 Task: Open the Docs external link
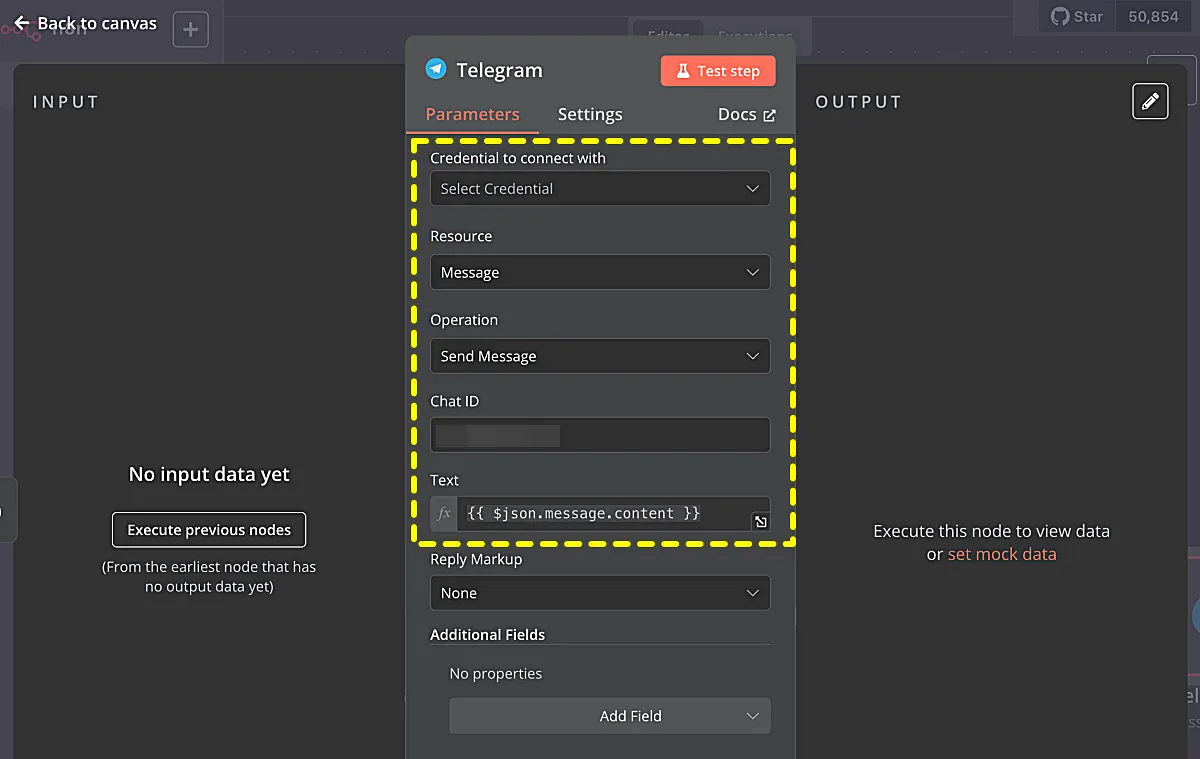[746, 114]
